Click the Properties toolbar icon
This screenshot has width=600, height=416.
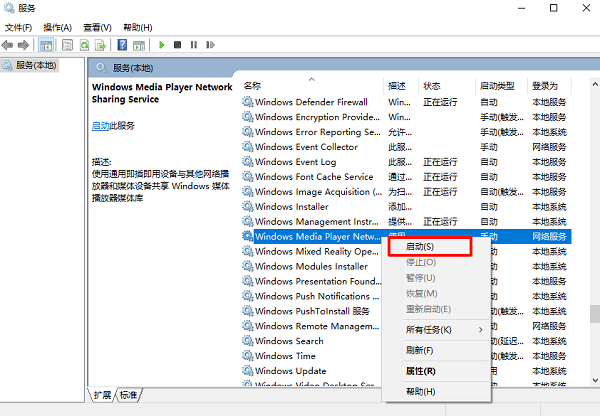pyautogui.click(x=67, y=45)
